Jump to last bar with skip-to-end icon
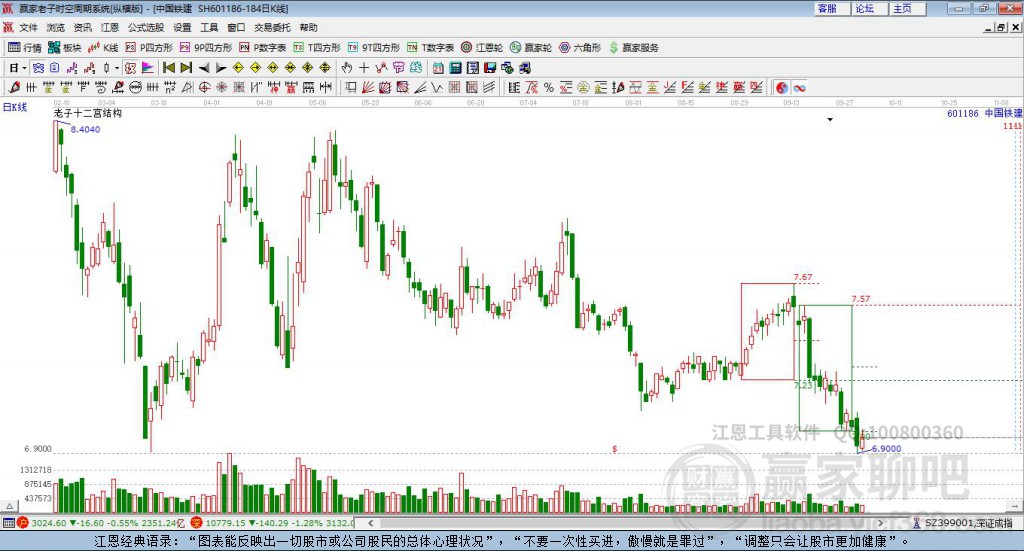 186,68
